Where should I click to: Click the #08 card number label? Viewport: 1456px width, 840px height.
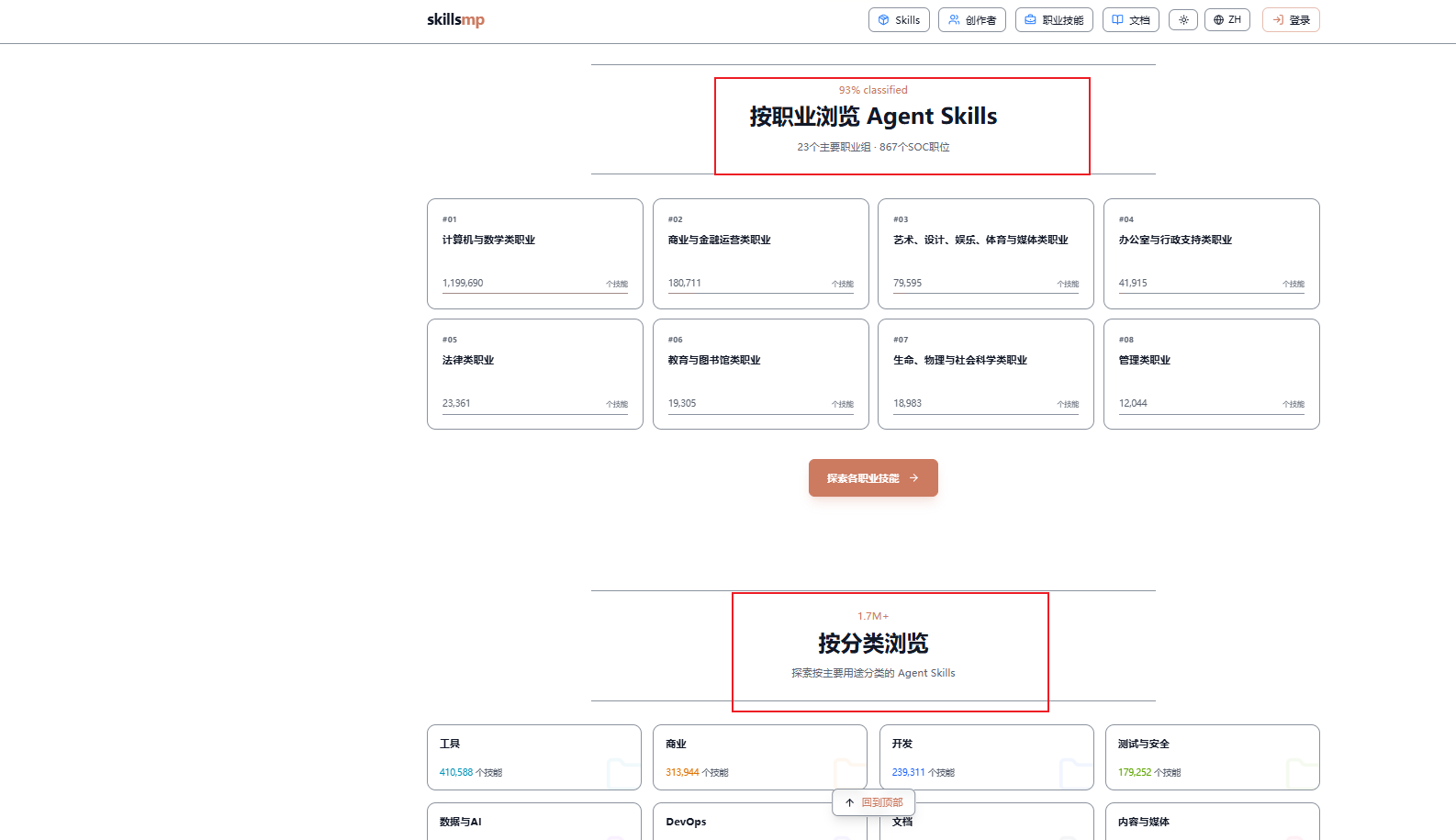(x=1126, y=340)
